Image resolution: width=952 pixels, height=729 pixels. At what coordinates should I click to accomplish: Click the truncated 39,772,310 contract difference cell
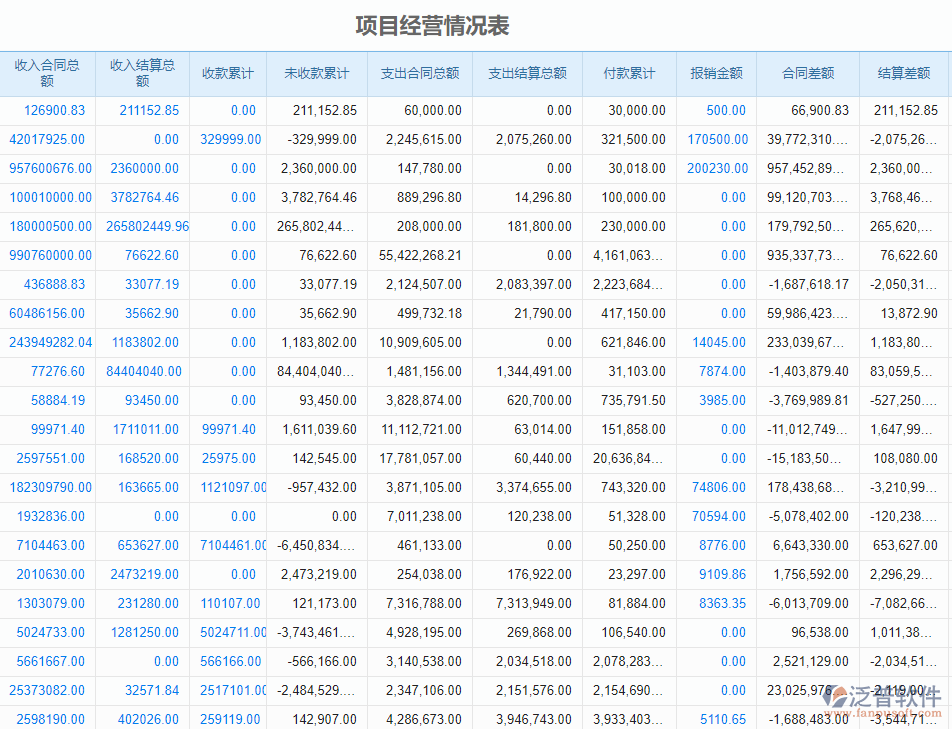808,140
